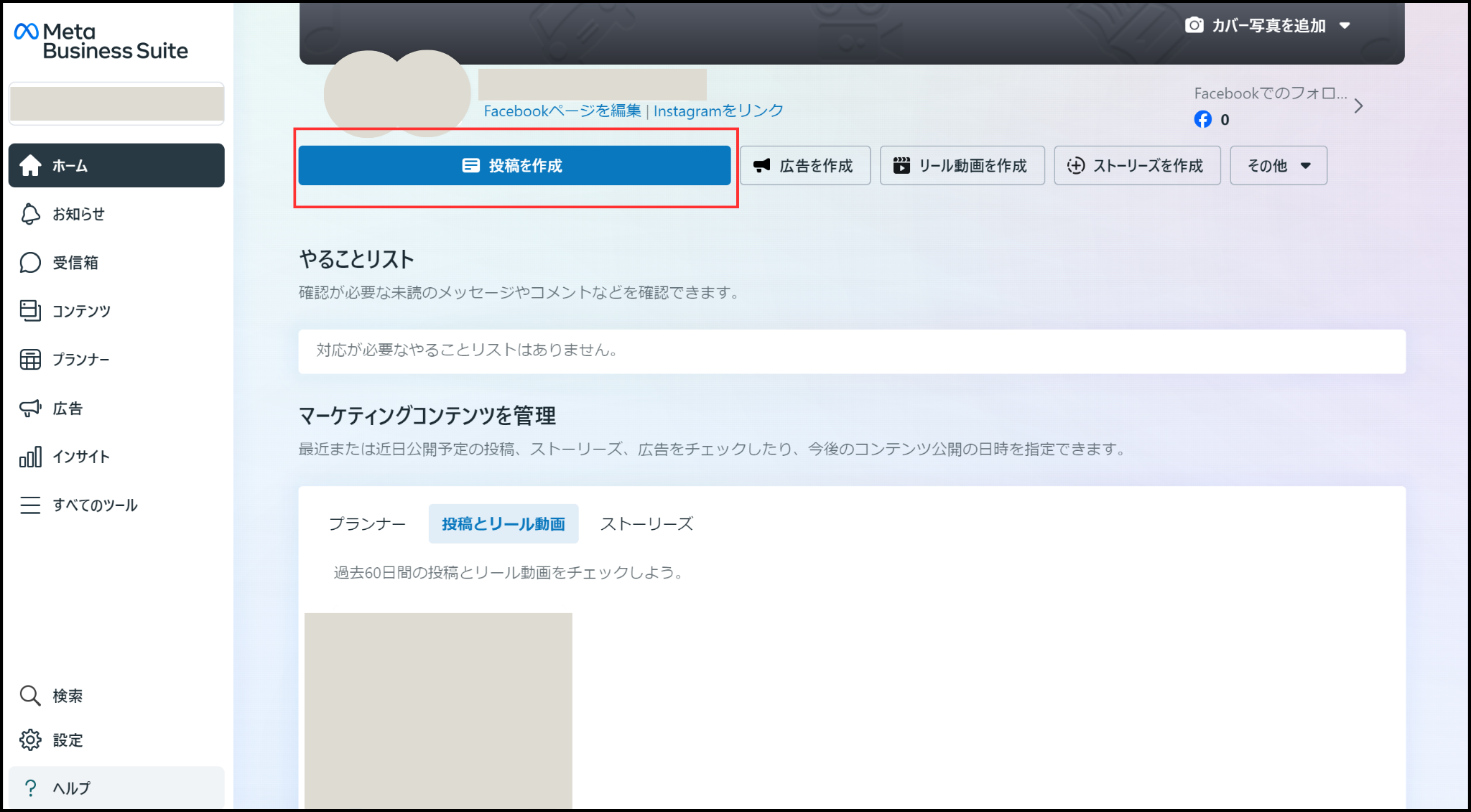Image resolution: width=1471 pixels, height=812 pixels.
Task: Click the post icon in 投稿を作成
Action: click(x=470, y=166)
